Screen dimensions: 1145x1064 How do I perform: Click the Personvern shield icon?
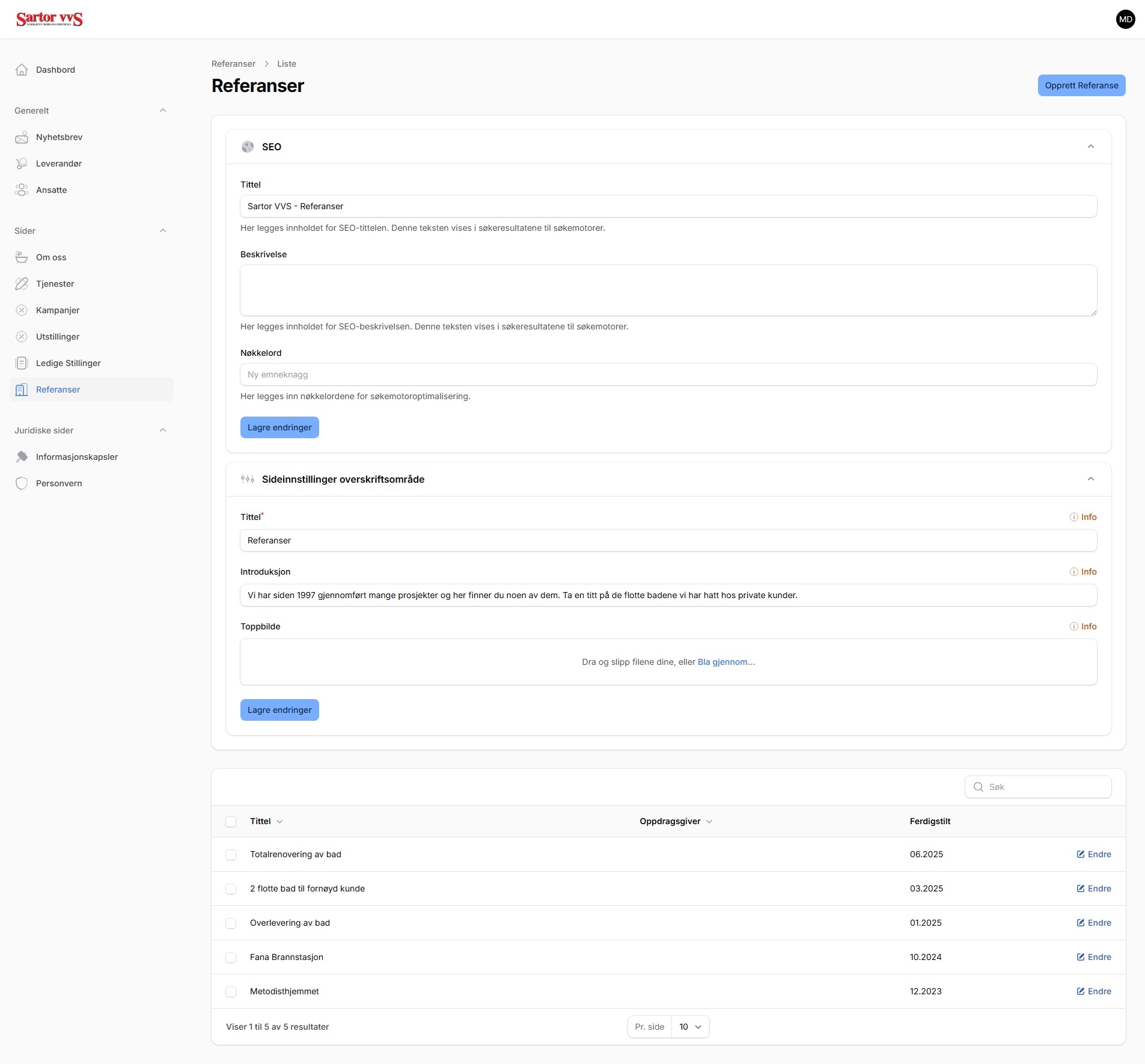pyautogui.click(x=22, y=483)
